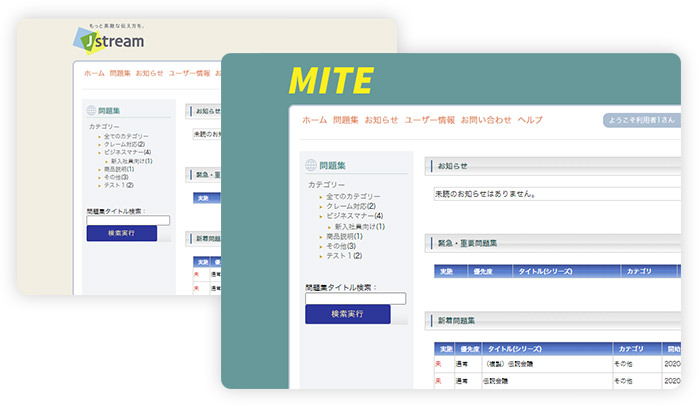The height and width of the screenshot is (406, 698).
Task: Click カテゴリ header in 緊急・重要問題集 table
Action: click(x=649, y=271)
